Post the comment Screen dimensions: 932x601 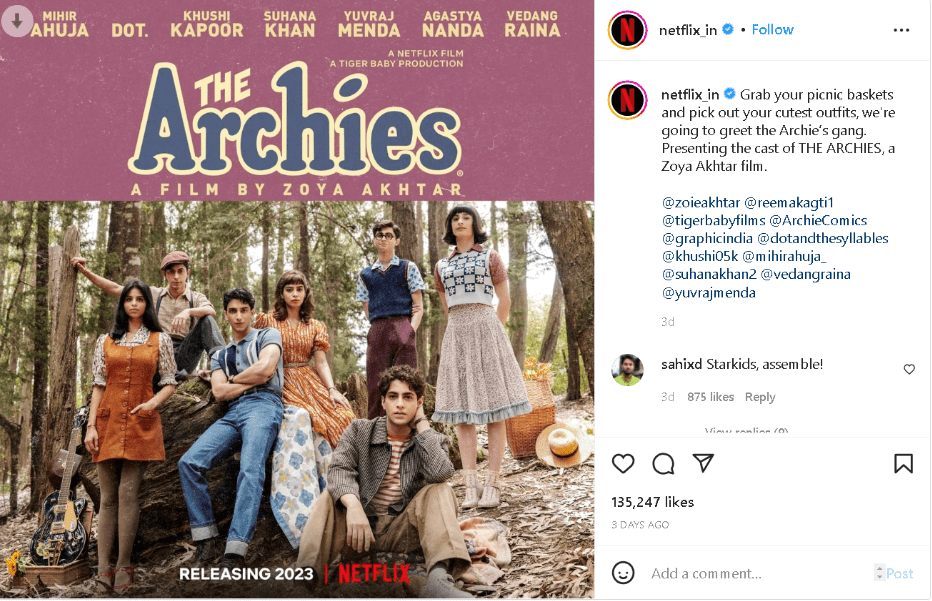tap(899, 574)
